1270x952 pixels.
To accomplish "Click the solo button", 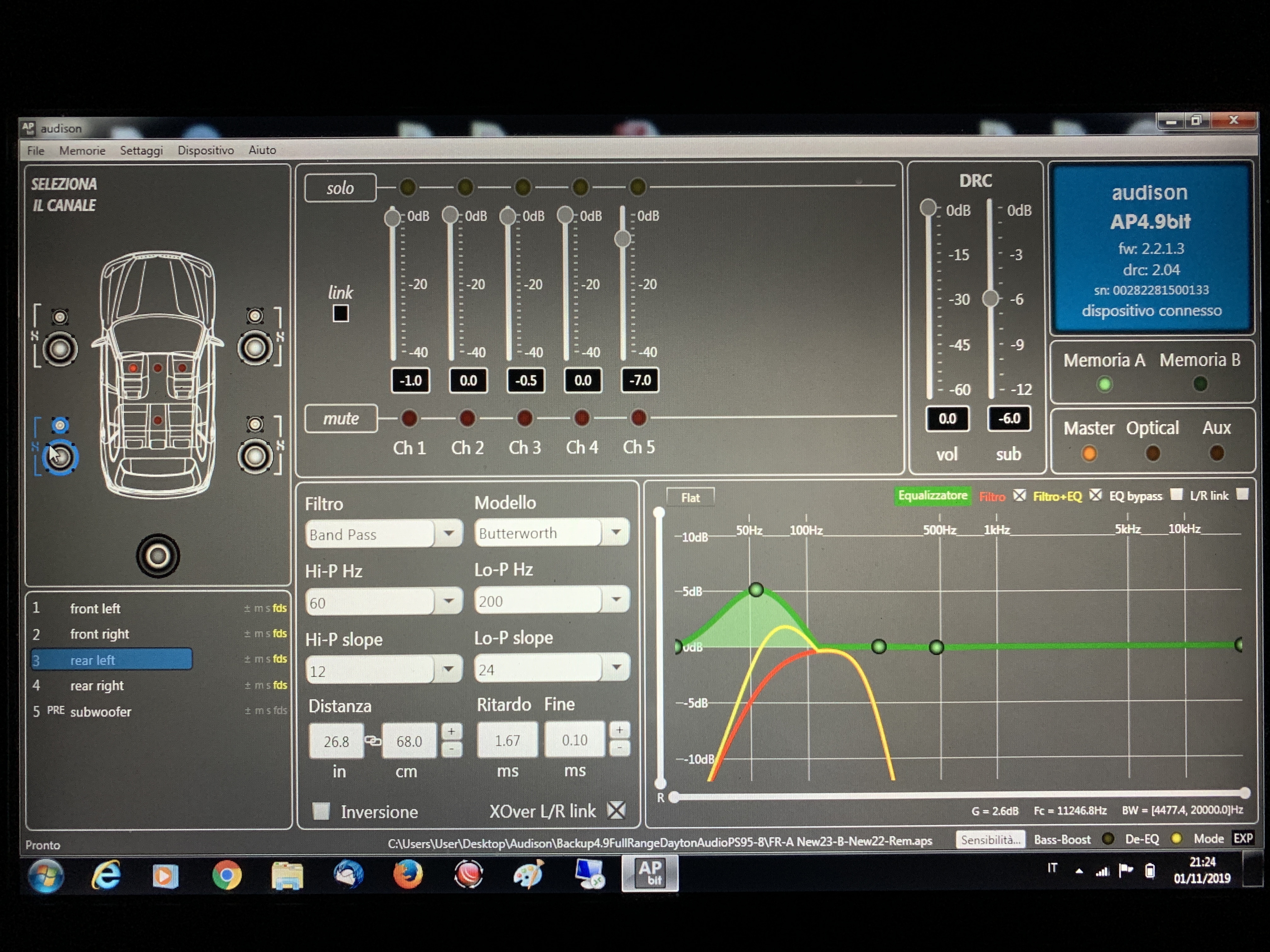I will (340, 188).
